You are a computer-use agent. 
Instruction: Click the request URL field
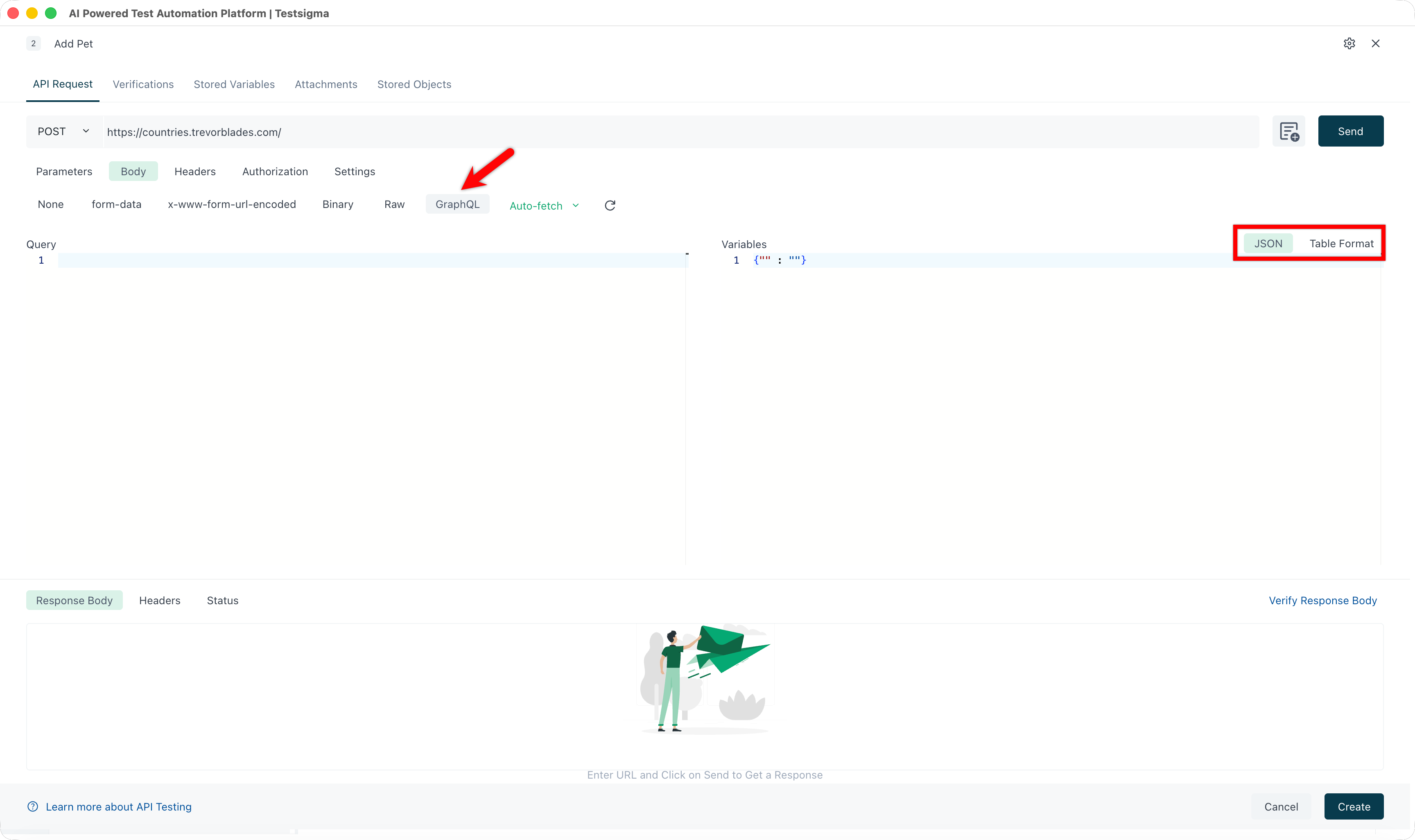453,131
